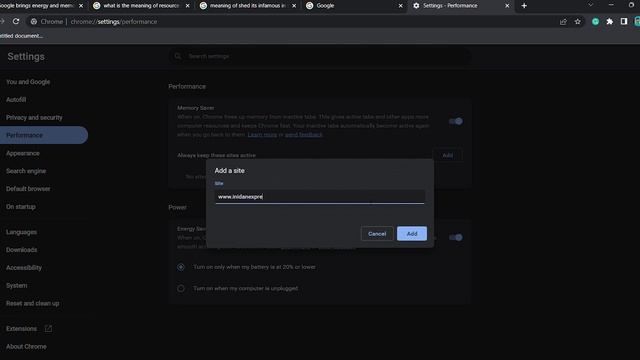This screenshot has height=360, width=640.
Task: Open the Untitled document bookmark
Action: click(x=21, y=36)
